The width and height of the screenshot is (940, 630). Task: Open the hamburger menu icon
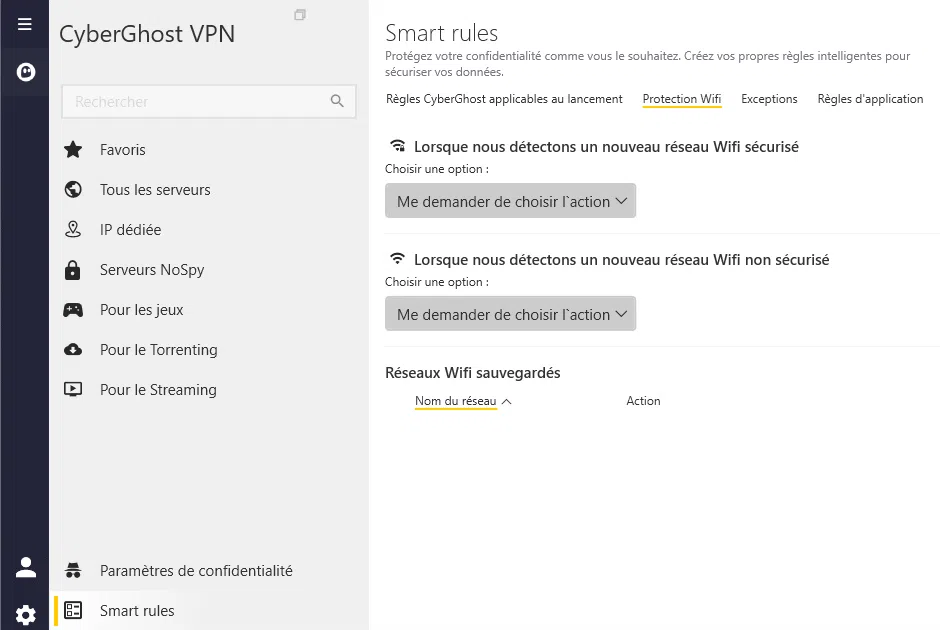click(x=25, y=24)
